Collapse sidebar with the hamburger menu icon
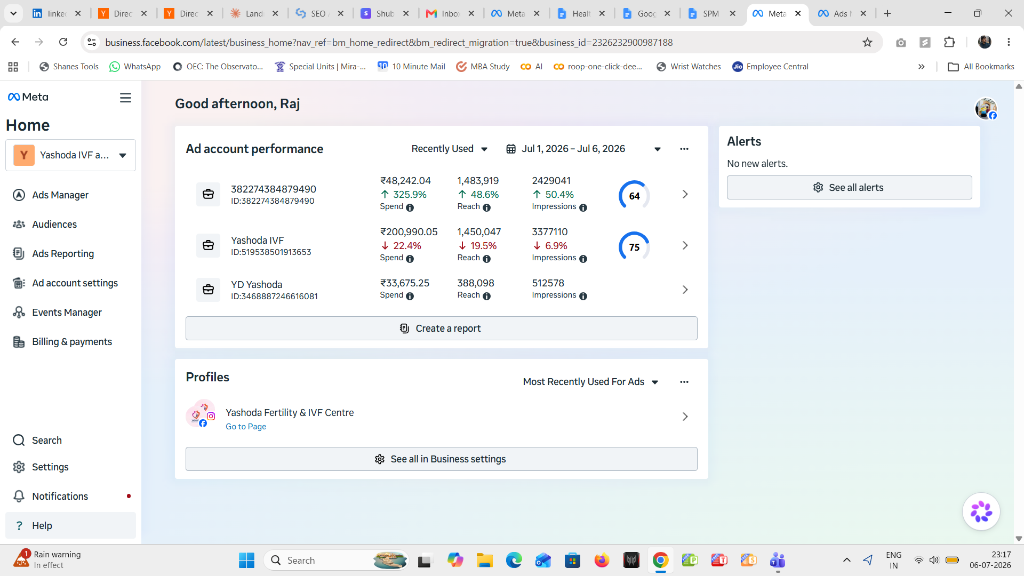Image resolution: width=1024 pixels, height=576 pixels. (x=125, y=97)
